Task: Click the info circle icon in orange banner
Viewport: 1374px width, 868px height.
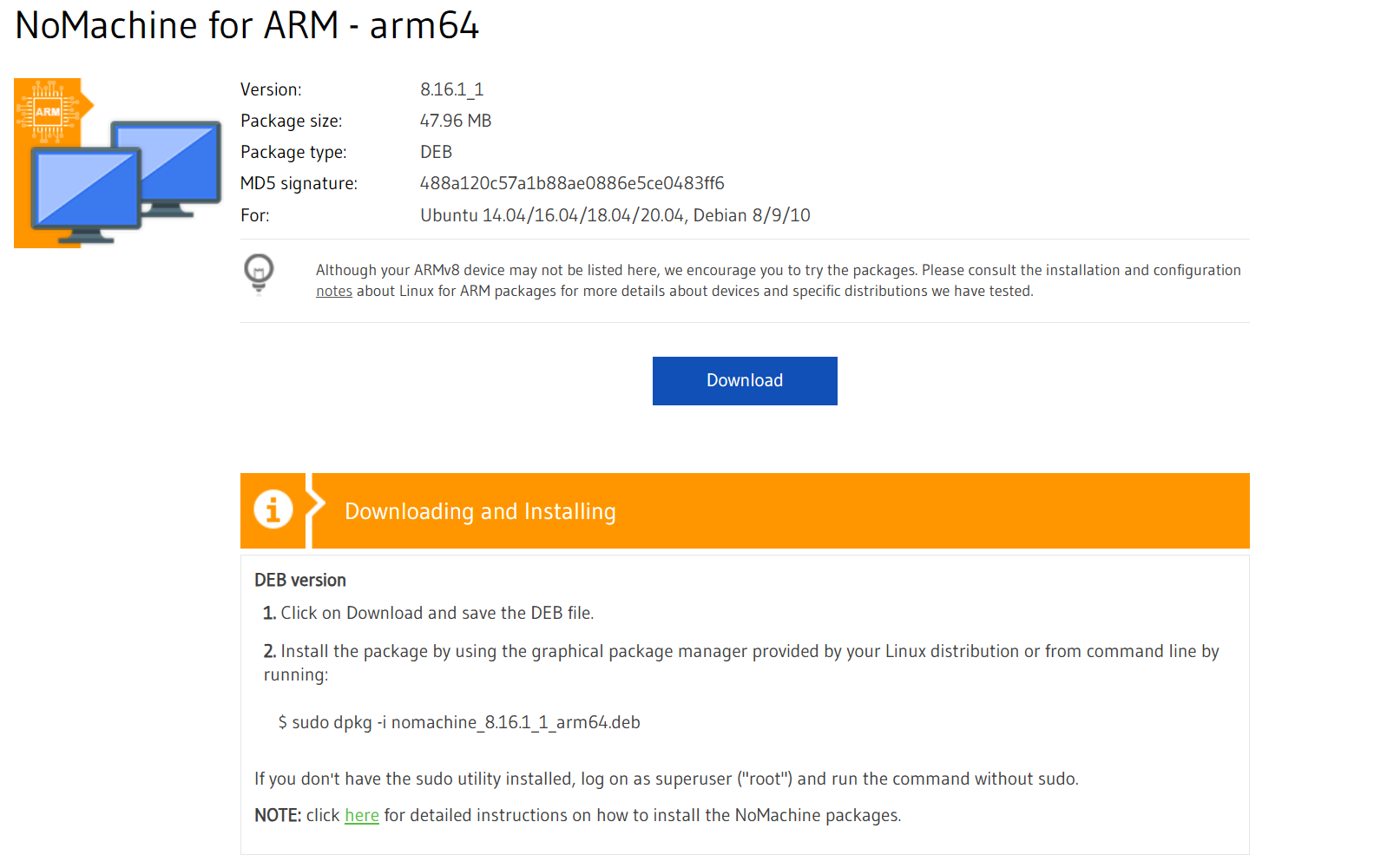Action: click(273, 510)
